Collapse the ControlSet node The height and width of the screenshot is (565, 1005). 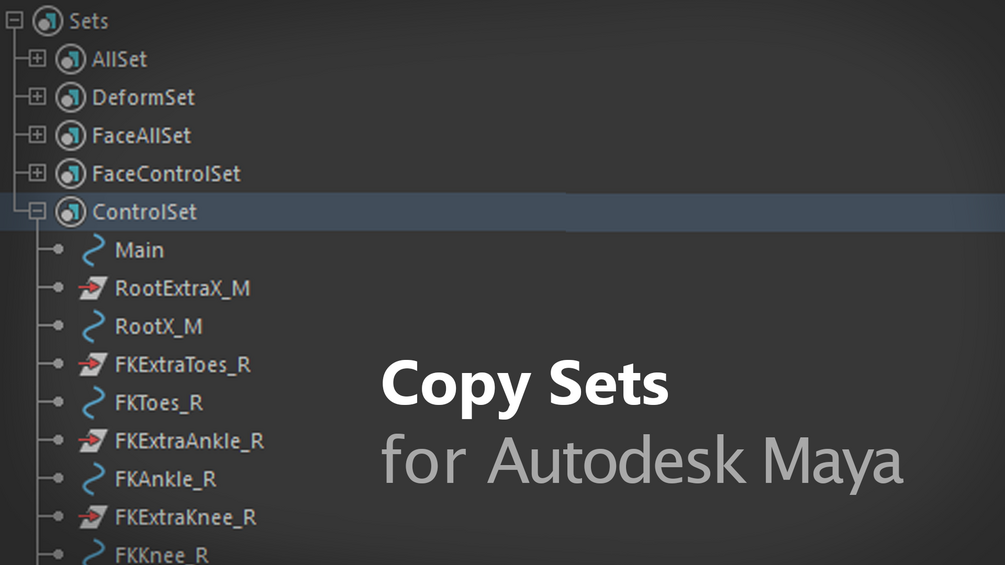[x=37, y=211]
